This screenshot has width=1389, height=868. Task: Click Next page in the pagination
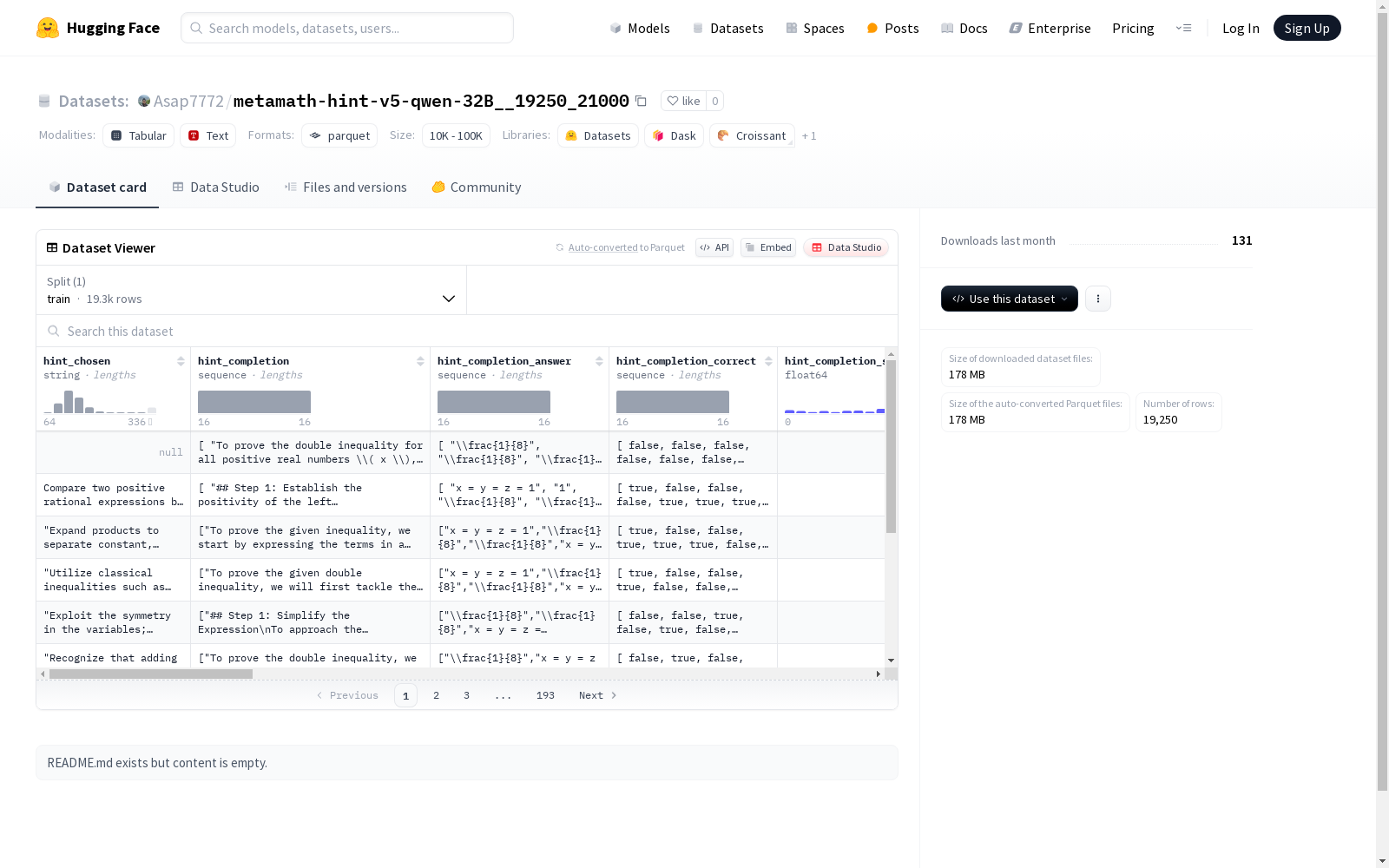pos(598,695)
